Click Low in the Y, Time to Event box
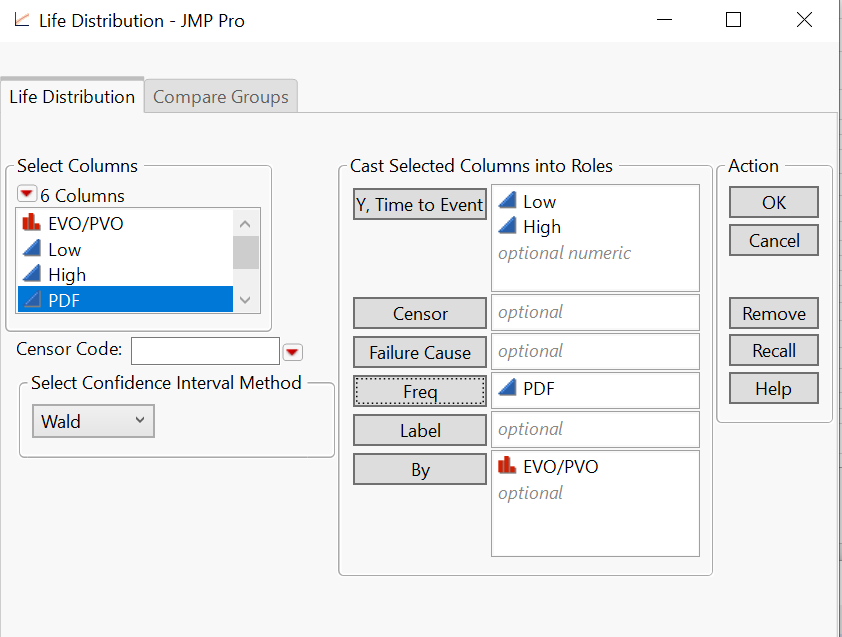The height and width of the screenshot is (637, 842). 539,202
